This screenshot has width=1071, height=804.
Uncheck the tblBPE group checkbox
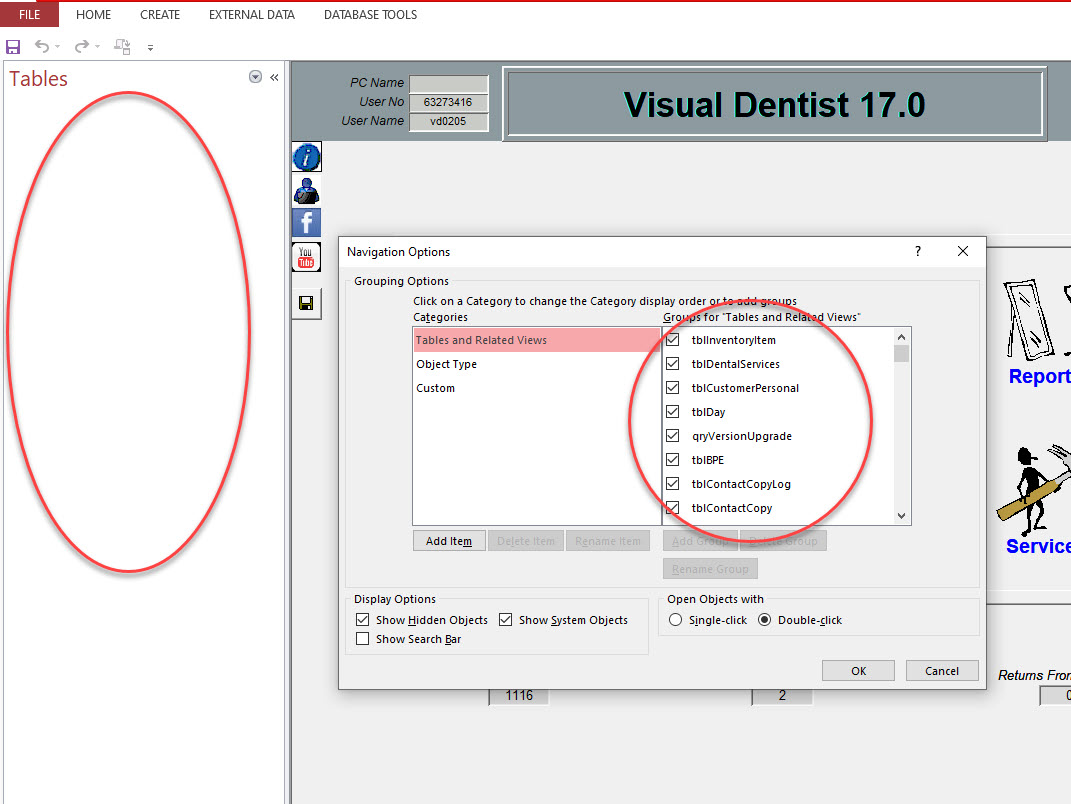pyautogui.click(x=673, y=459)
